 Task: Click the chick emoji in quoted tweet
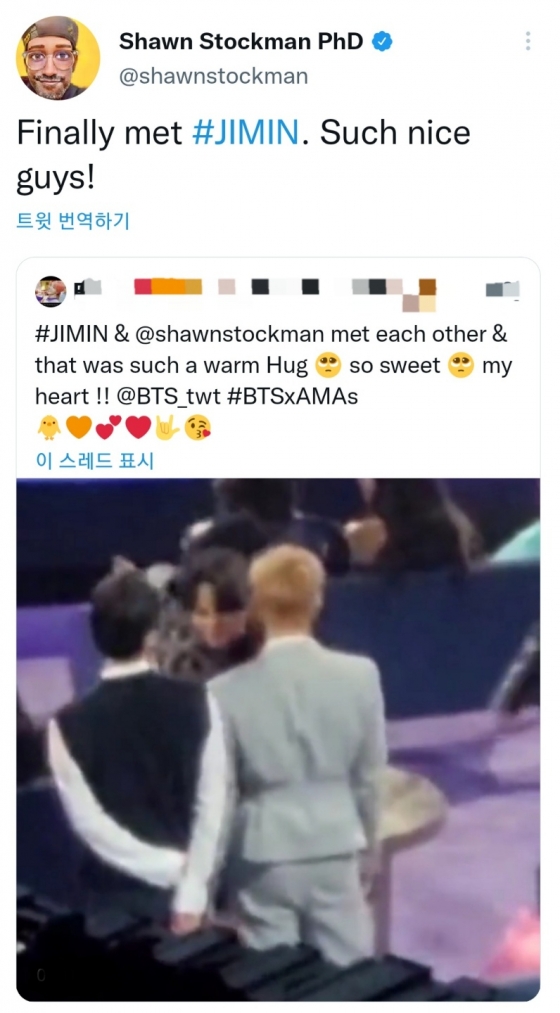pos(48,427)
